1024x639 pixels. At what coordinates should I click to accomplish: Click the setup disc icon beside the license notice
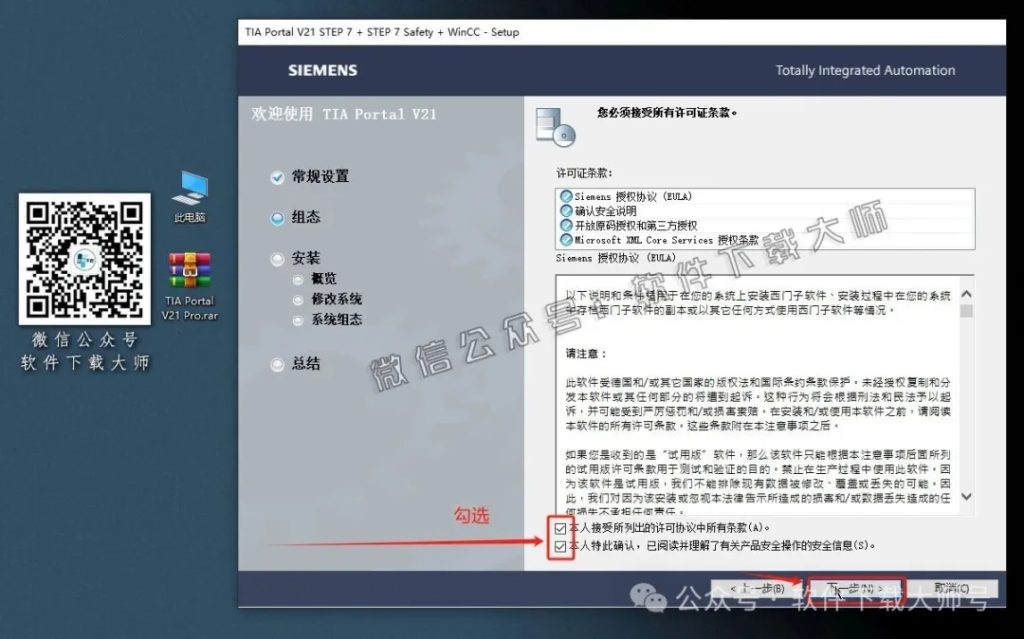[x=555, y=125]
